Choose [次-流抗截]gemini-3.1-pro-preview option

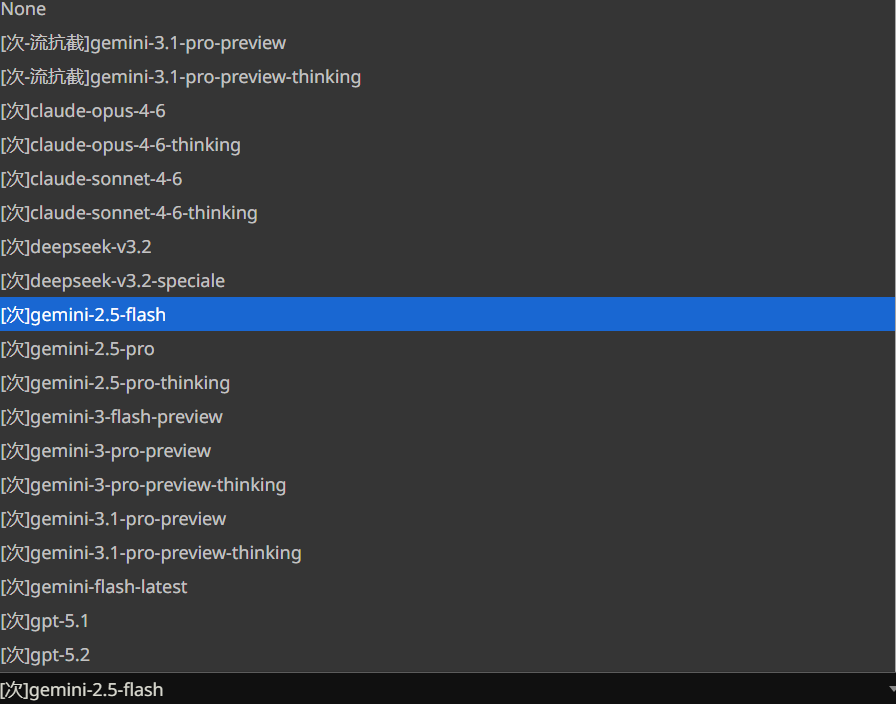point(143,43)
